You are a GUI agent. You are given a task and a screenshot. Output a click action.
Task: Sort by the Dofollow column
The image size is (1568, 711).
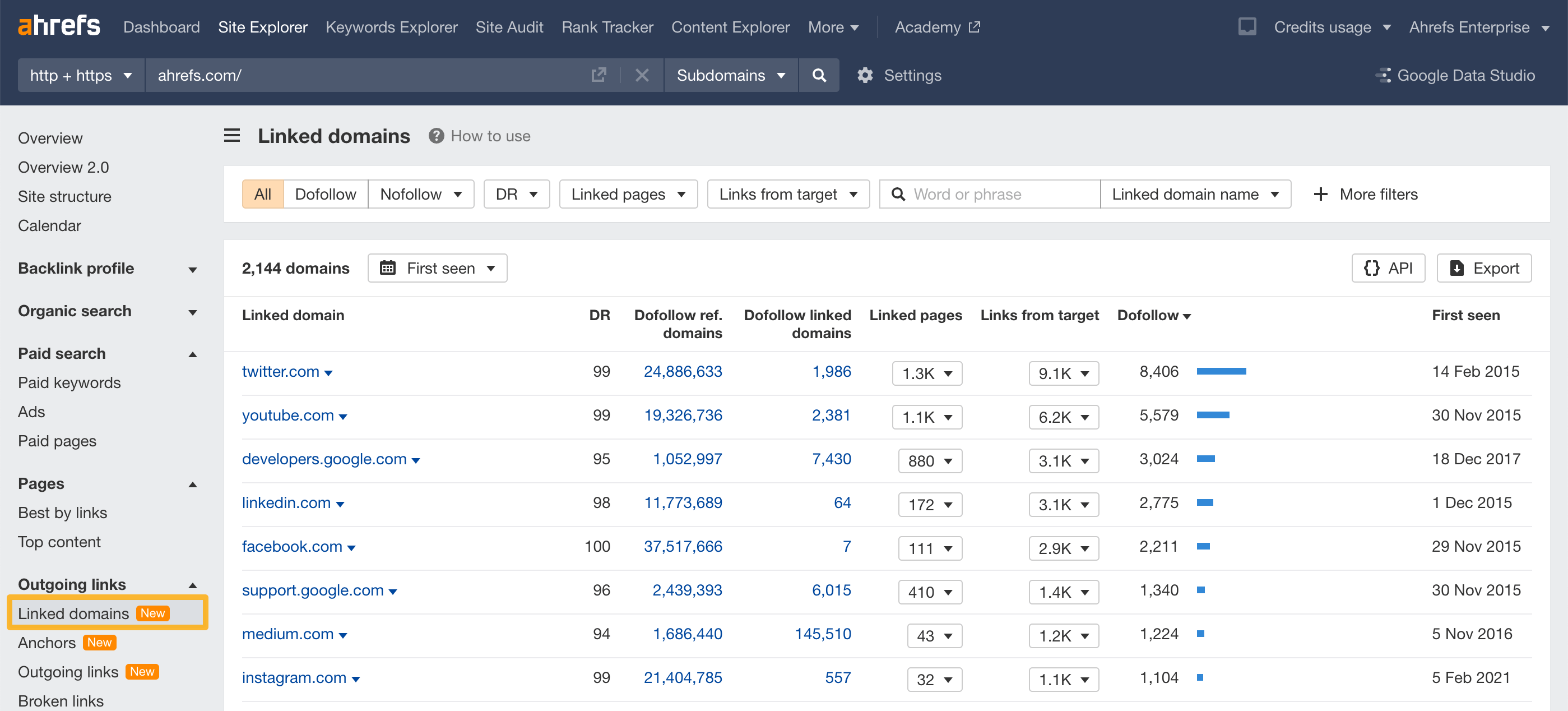coord(1153,315)
